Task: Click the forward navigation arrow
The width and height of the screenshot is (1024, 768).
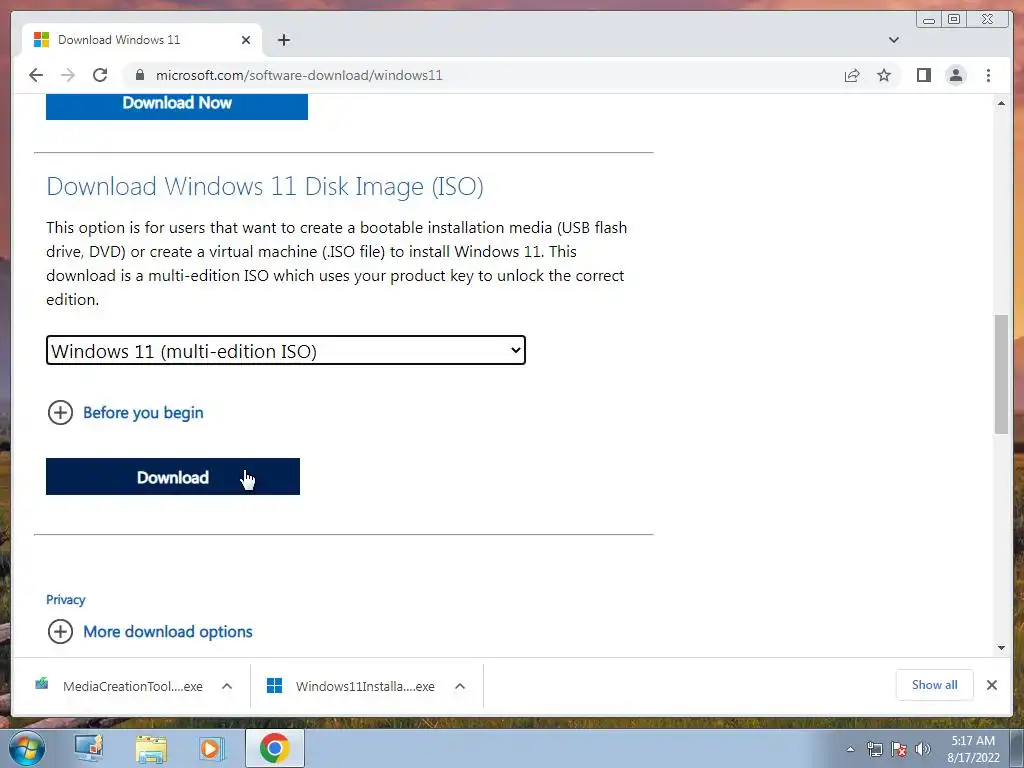Action: [68, 75]
